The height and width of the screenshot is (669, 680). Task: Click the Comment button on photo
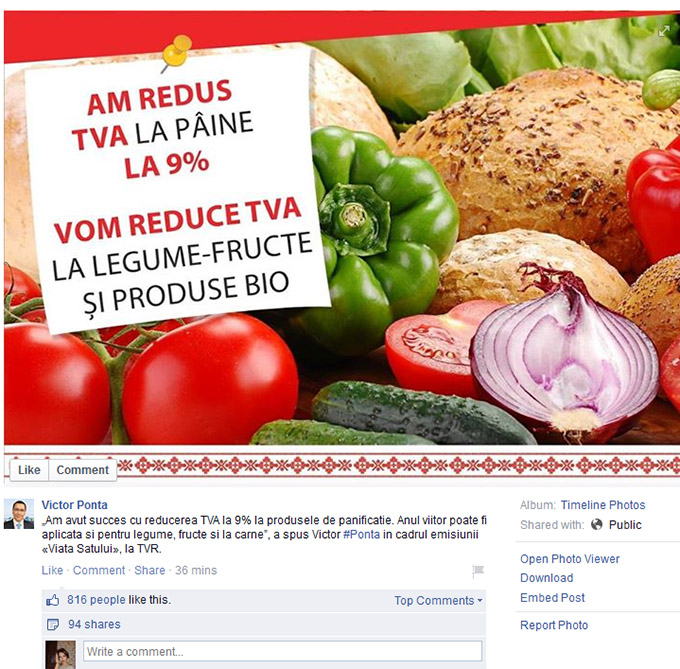82,470
